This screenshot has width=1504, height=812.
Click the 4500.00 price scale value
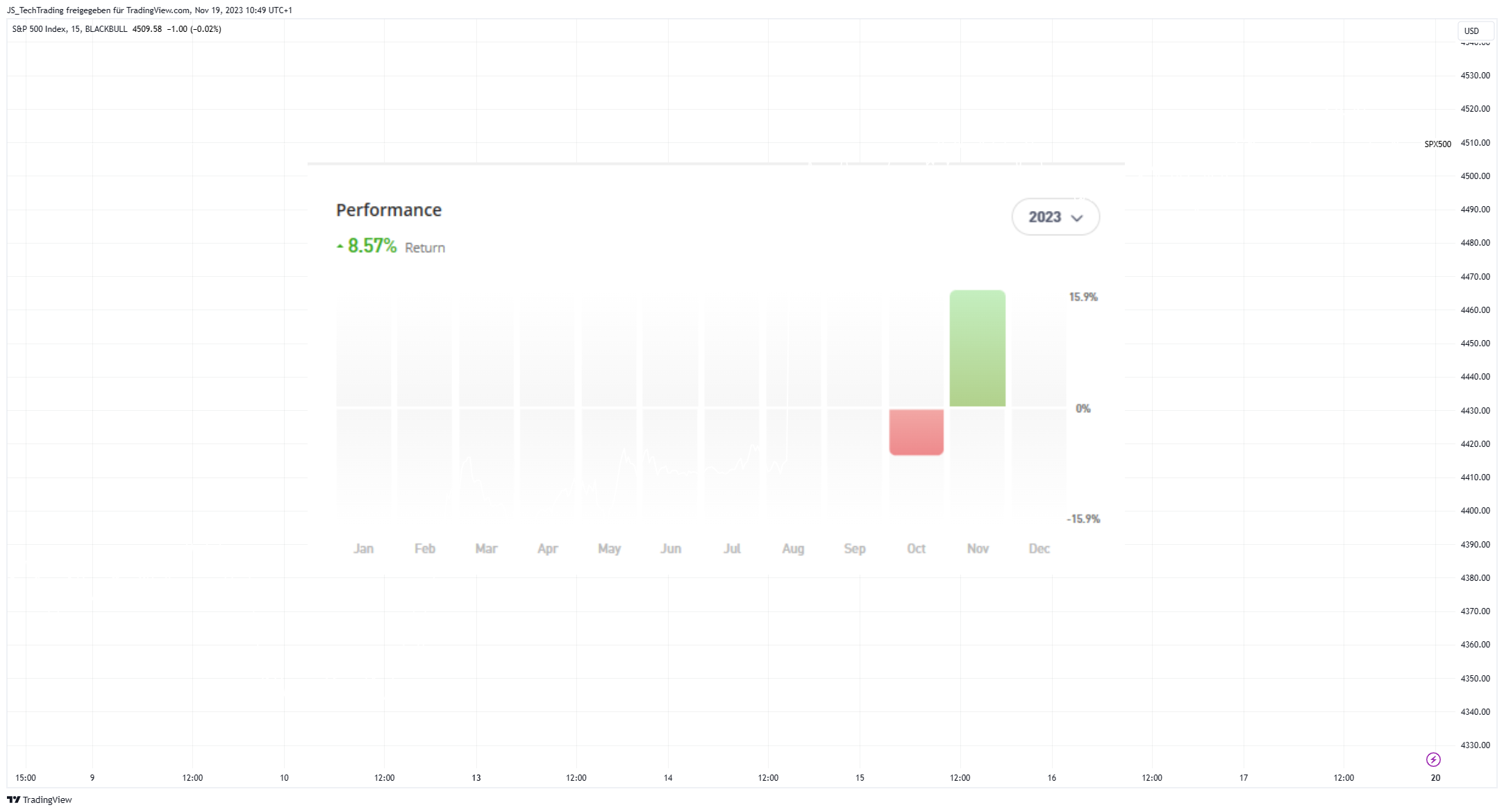pos(1475,176)
